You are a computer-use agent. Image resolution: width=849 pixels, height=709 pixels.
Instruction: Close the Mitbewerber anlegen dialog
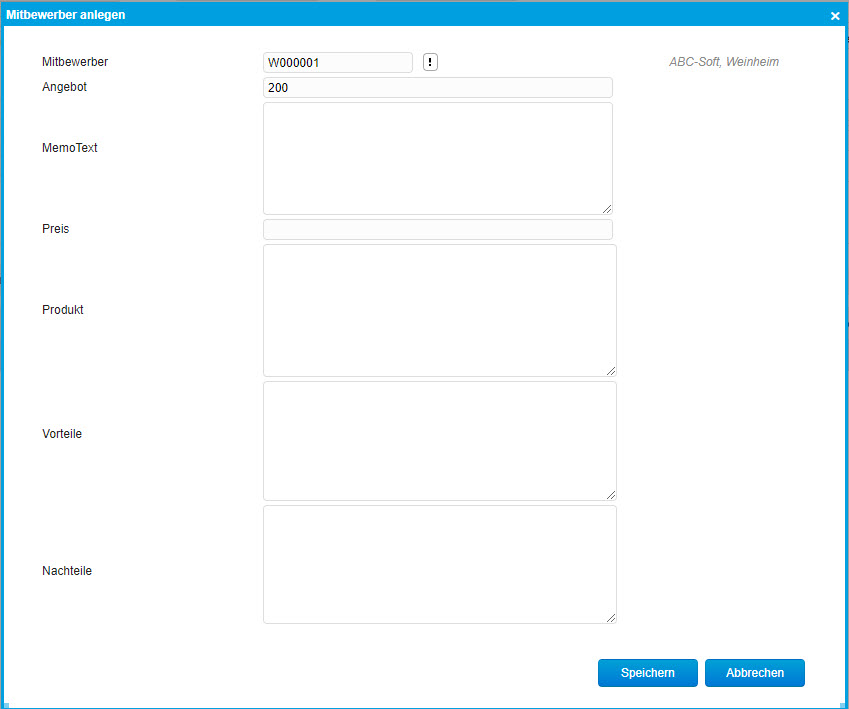(835, 15)
